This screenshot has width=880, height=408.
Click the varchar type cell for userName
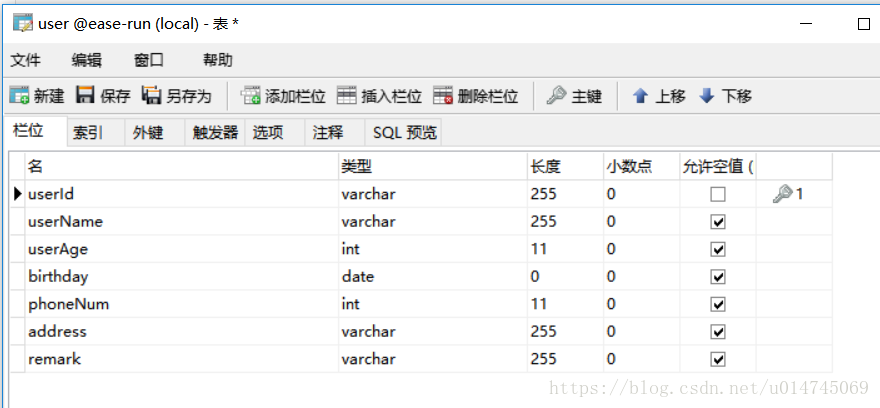pyautogui.click(x=433, y=222)
